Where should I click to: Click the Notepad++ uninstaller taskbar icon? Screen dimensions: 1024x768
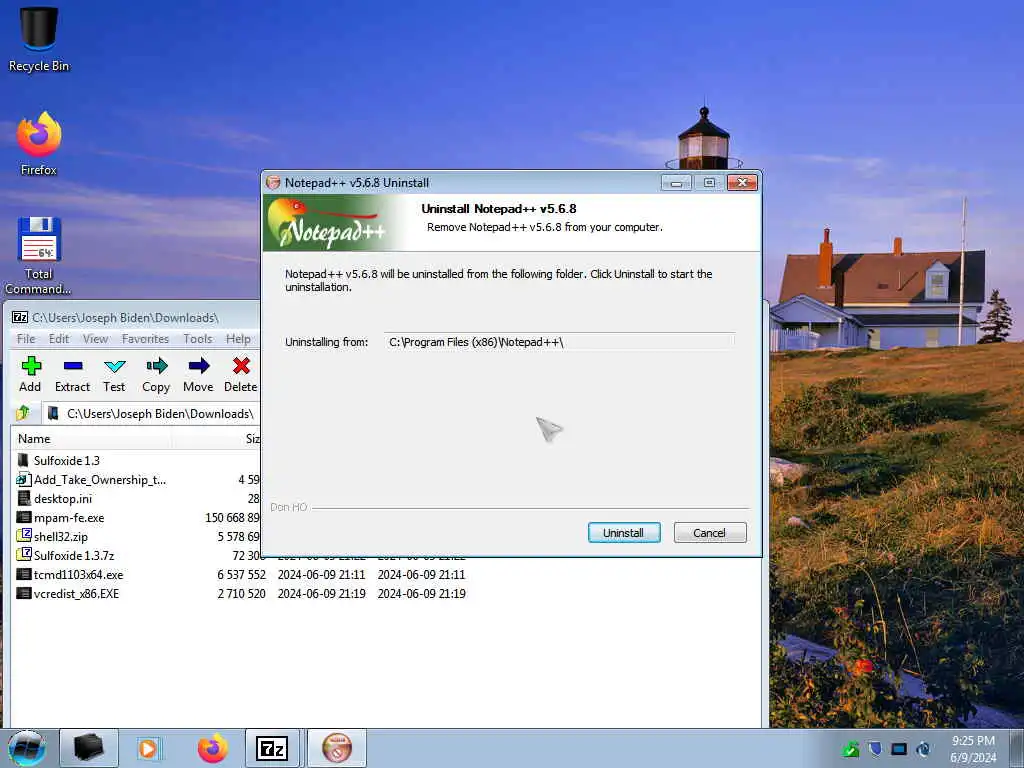pyautogui.click(x=336, y=748)
